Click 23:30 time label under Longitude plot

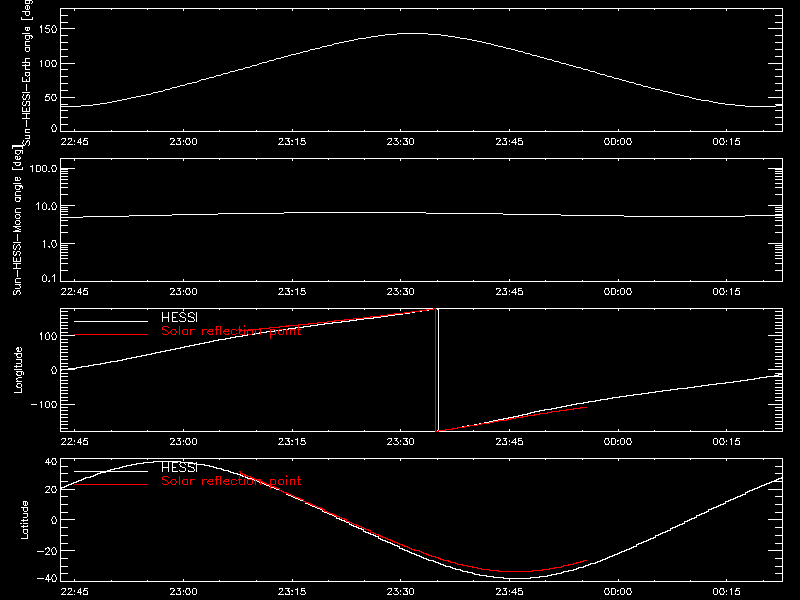(x=401, y=441)
